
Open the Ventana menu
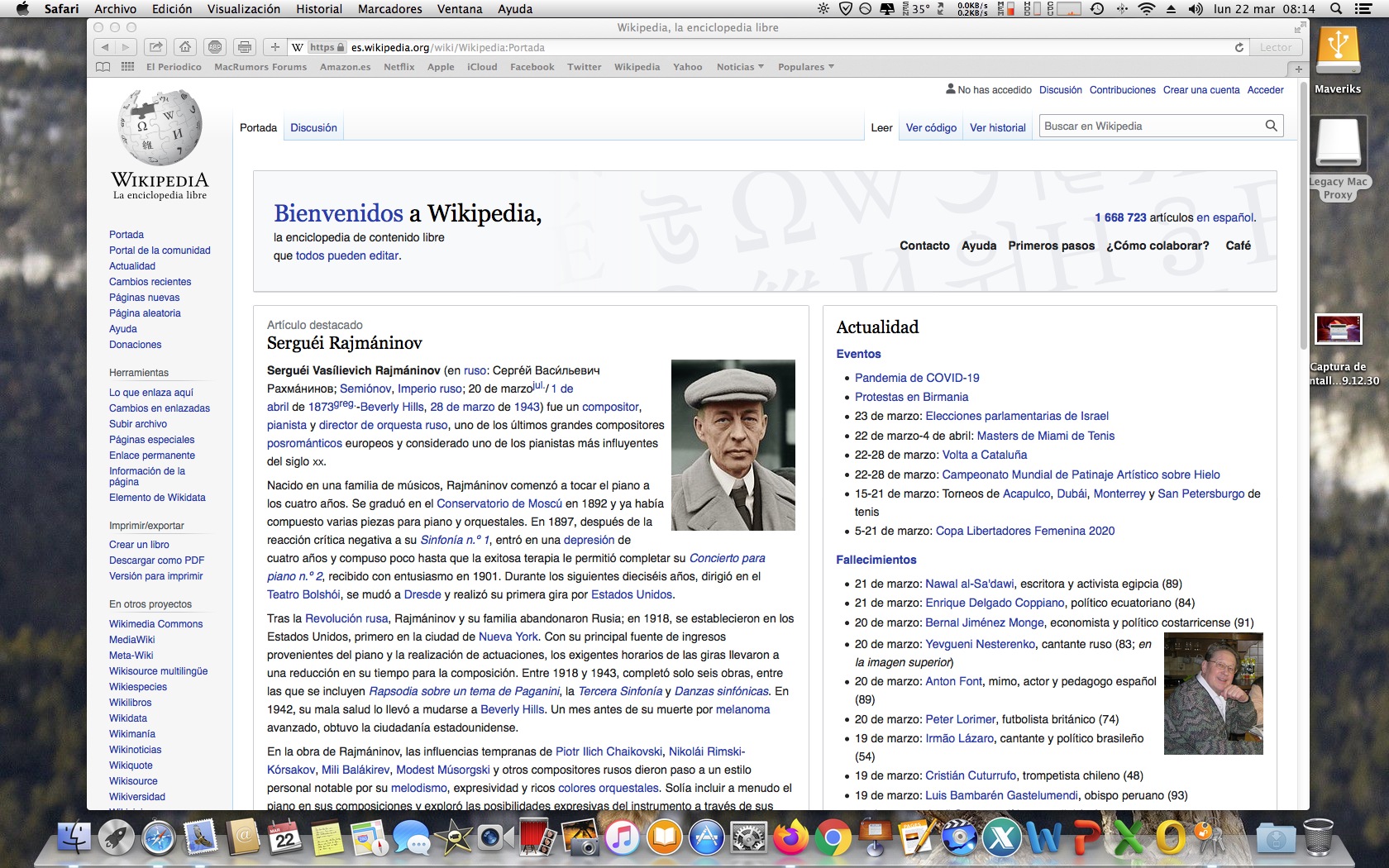[x=460, y=9]
